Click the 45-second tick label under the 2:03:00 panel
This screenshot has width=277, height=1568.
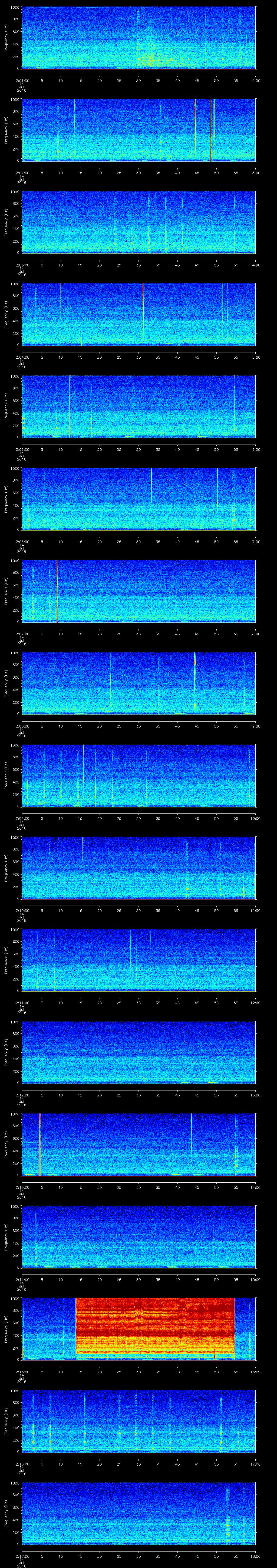[197, 265]
